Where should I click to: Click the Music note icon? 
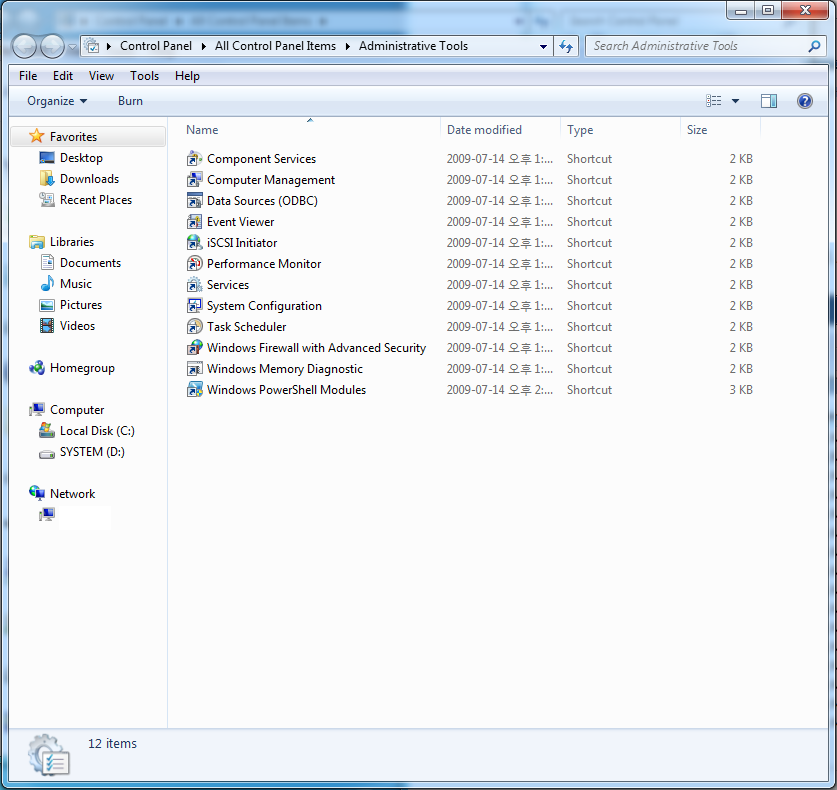click(x=47, y=283)
